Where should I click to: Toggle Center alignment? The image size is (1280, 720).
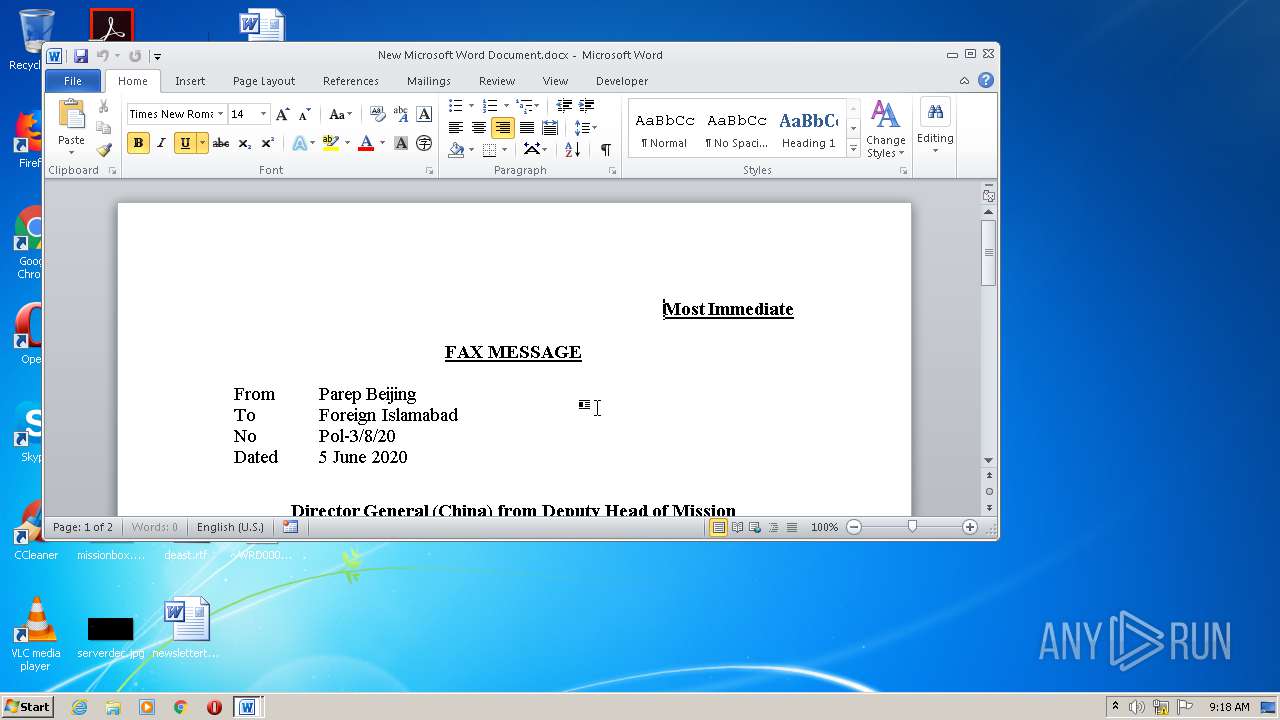click(x=478, y=128)
